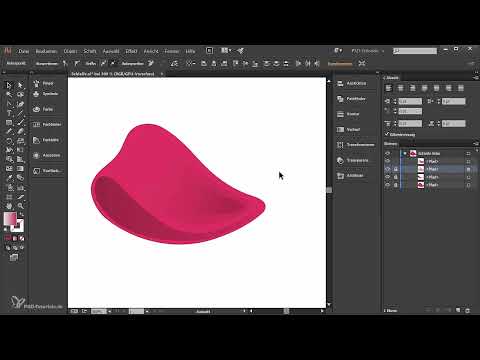Select the Selection (black arrow) tool
Screen dimensions: 480x360
point(9,85)
